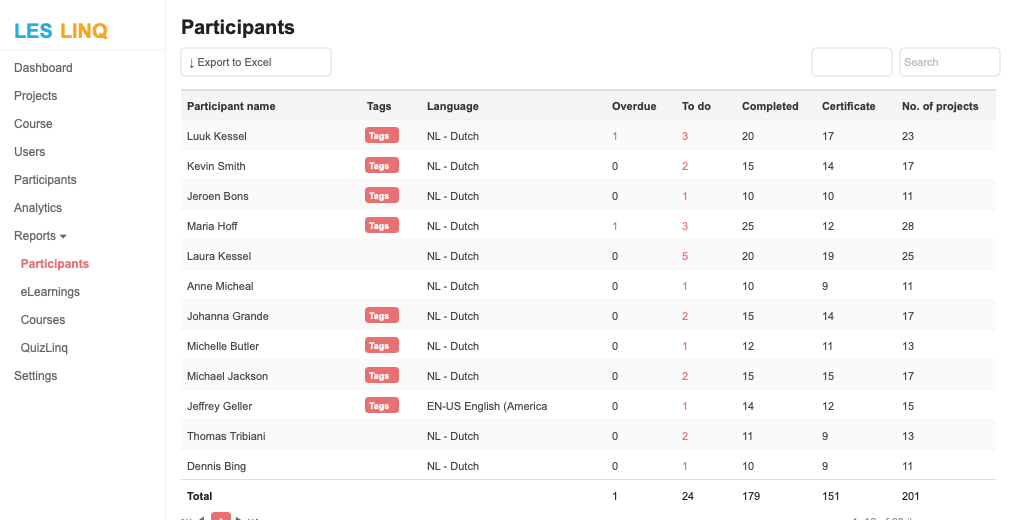This screenshot has width=1012, height=520.
Task: Click the name Michelle Butler
Action: click(x=223, y=346)
